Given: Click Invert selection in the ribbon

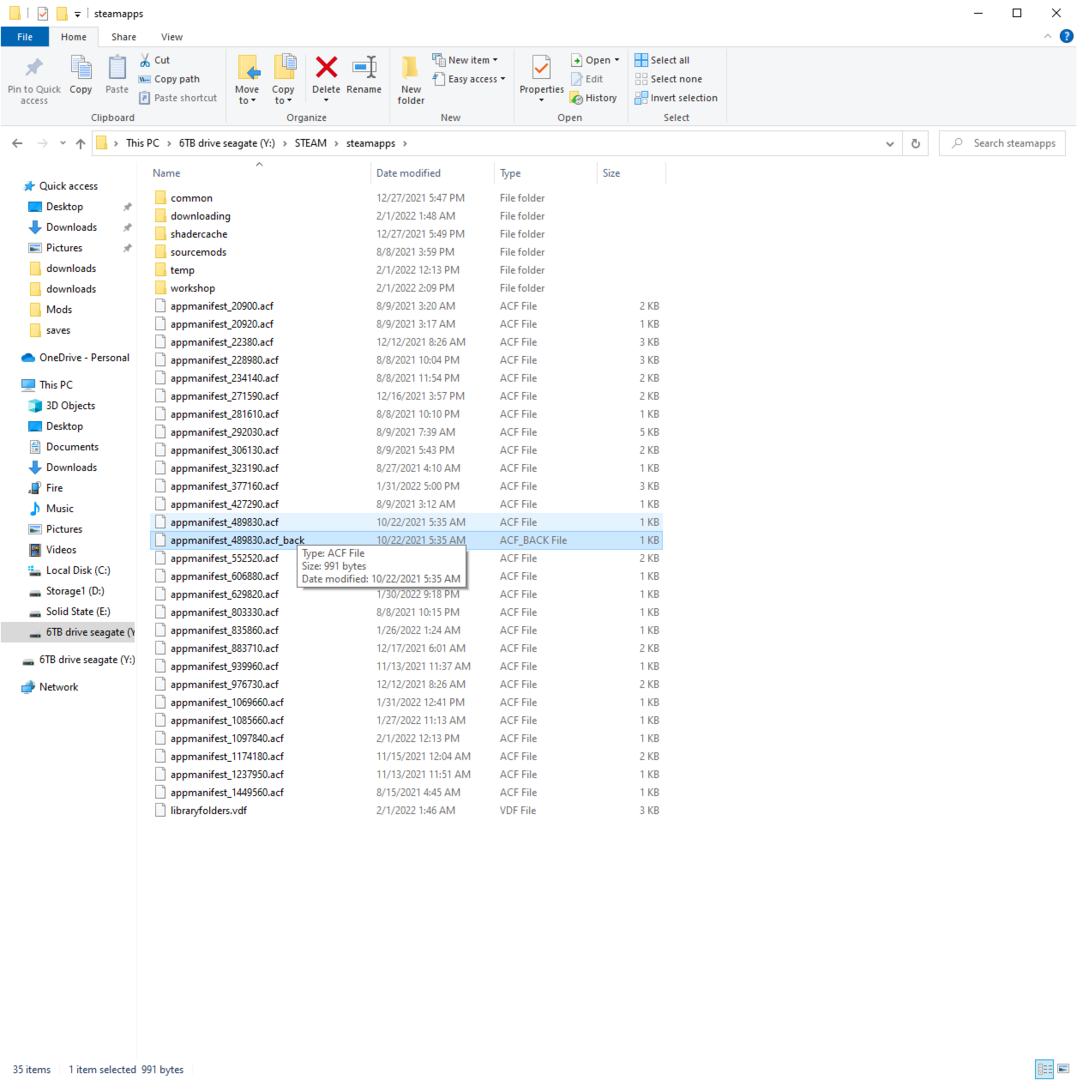Looking at the screenshot, I should click(x=676, y=98).
